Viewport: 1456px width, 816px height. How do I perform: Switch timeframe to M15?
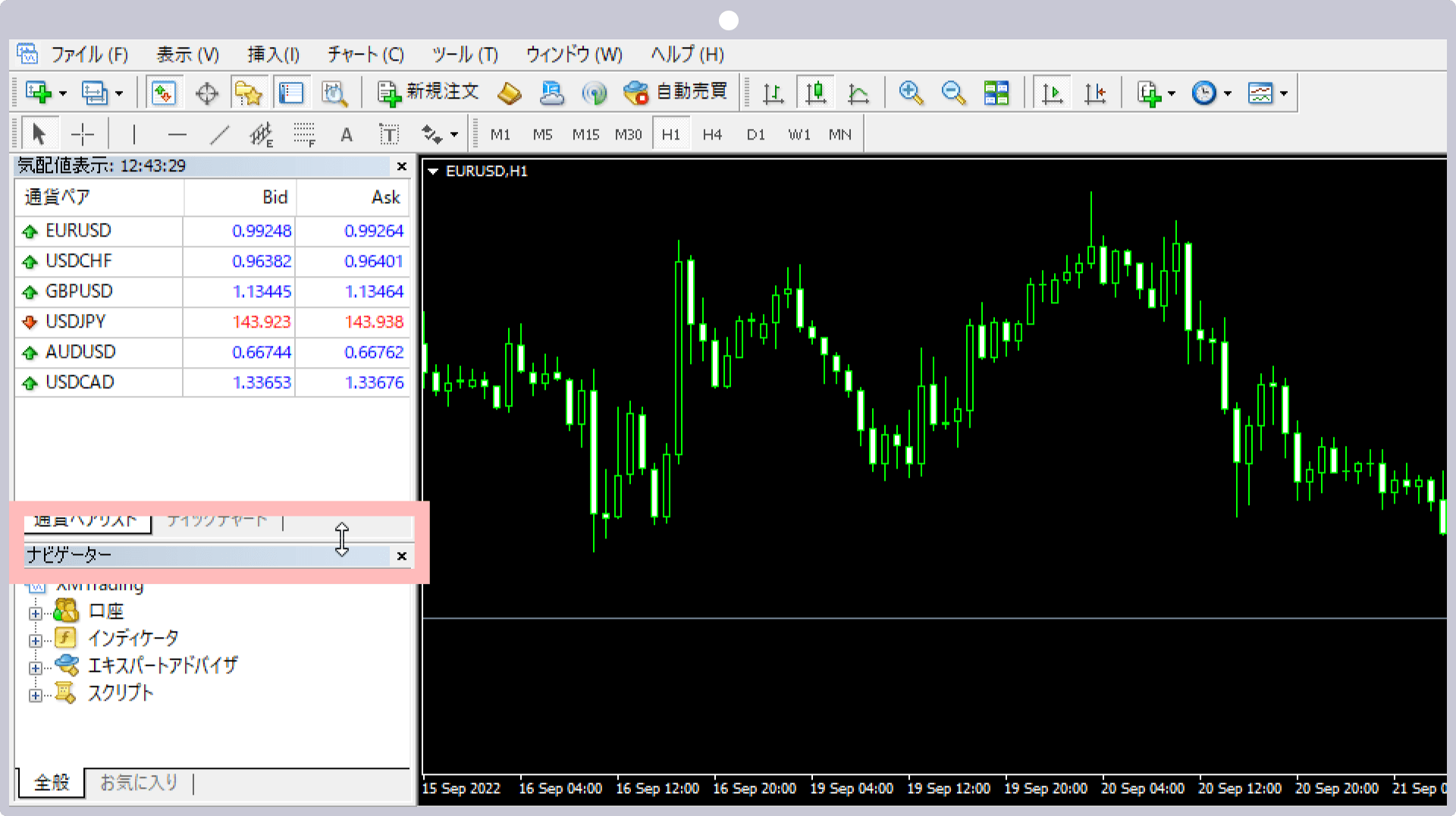pyautogui.click(x=585, y=135)
